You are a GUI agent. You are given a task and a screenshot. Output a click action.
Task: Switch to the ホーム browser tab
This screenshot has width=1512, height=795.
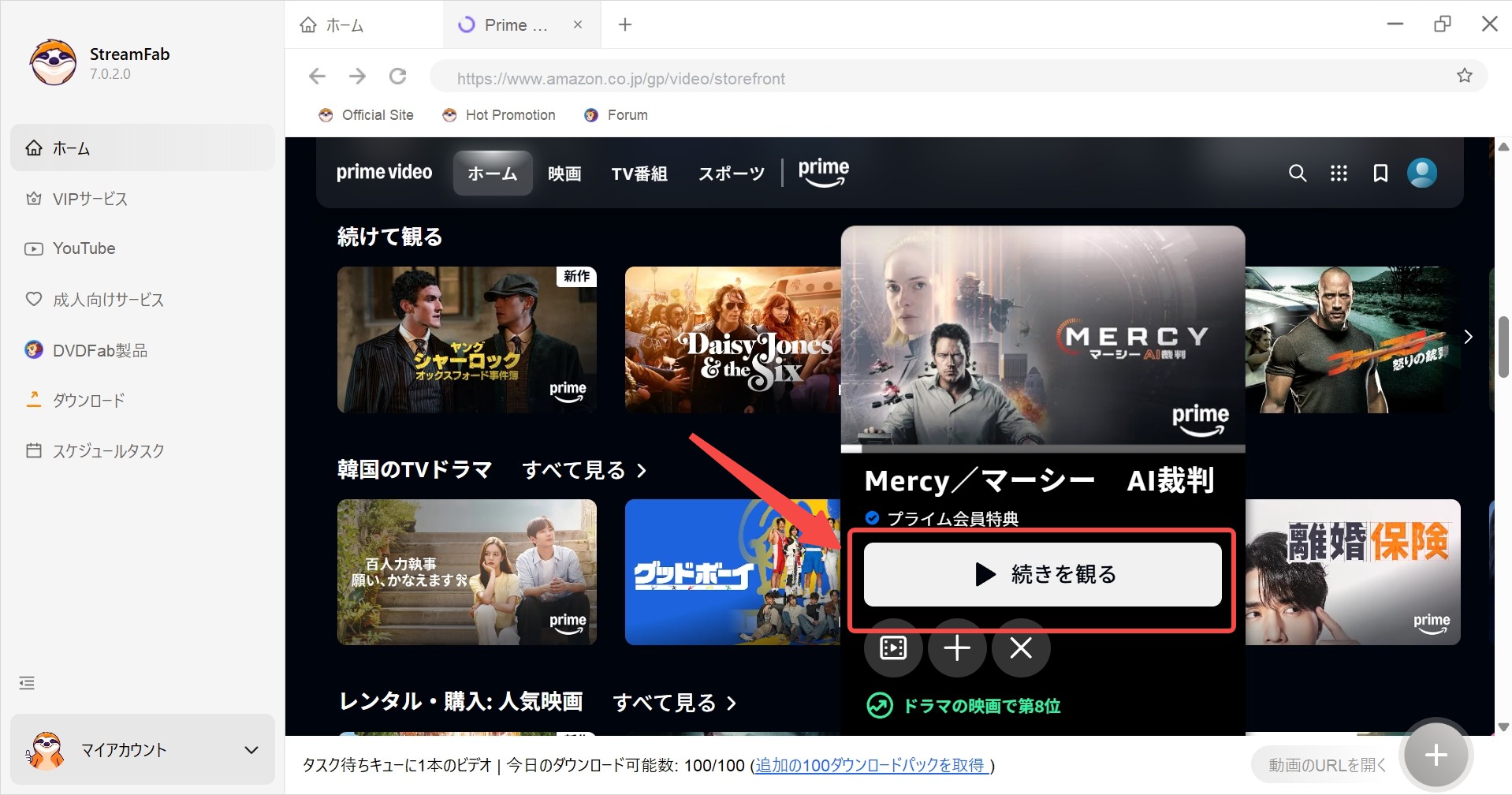tap(363, 25)
